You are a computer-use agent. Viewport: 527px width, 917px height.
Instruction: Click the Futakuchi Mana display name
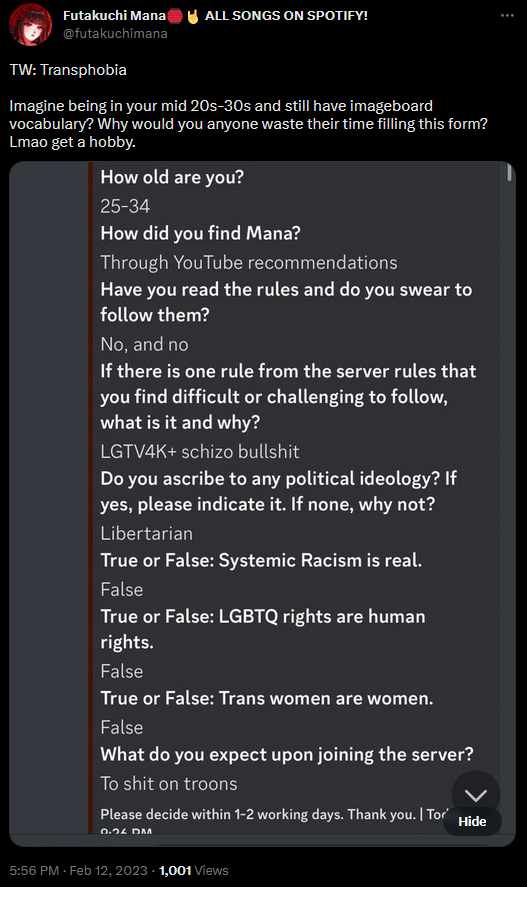114,16
